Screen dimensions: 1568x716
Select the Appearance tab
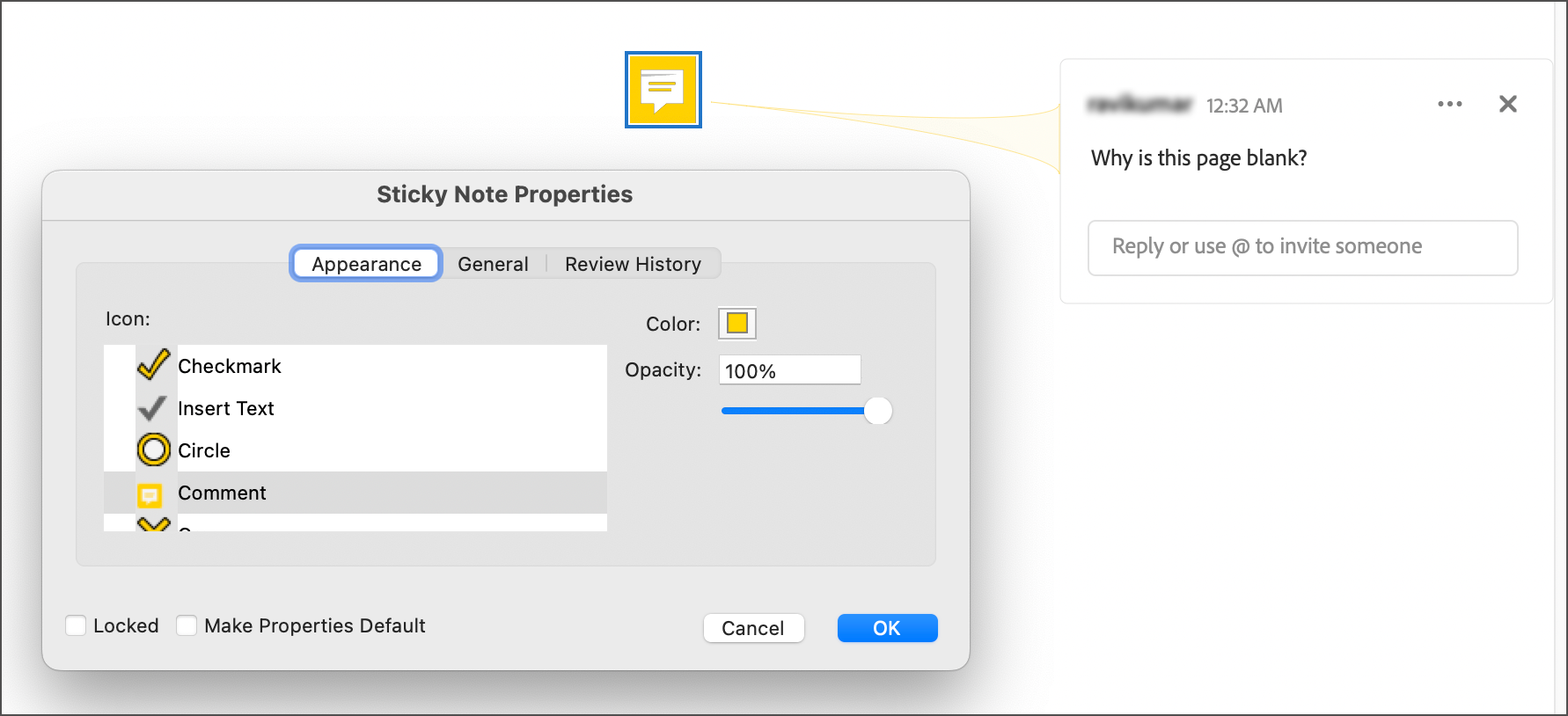(x=366, y=264)
